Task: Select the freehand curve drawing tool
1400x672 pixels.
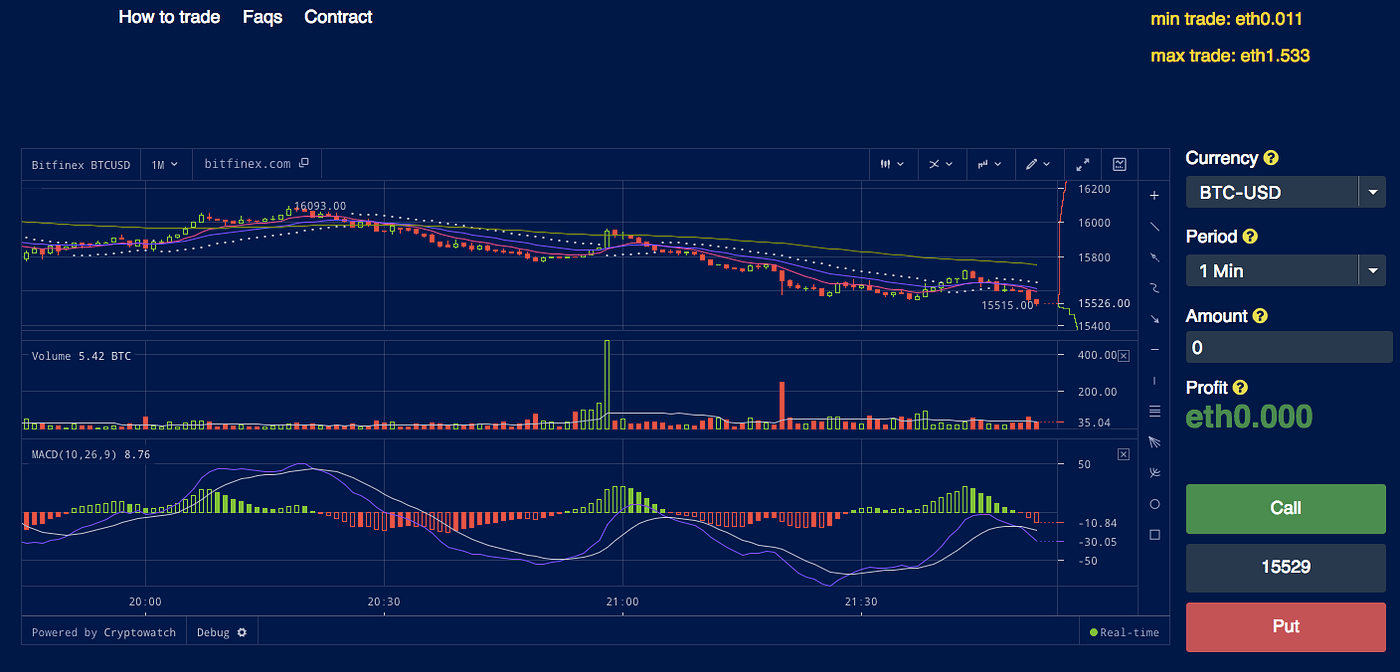Action: pyautogui.click(x=1154, y=288)
